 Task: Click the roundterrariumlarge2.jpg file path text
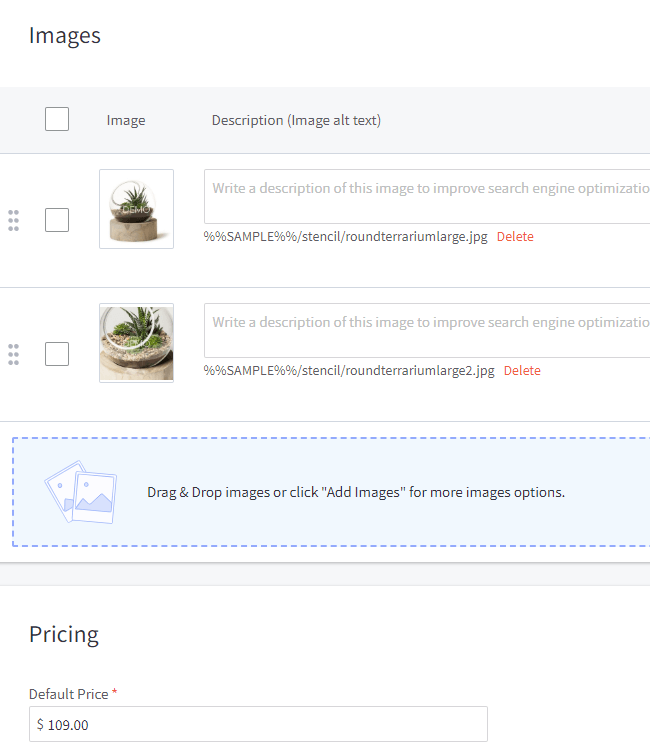tap(349, 371)
